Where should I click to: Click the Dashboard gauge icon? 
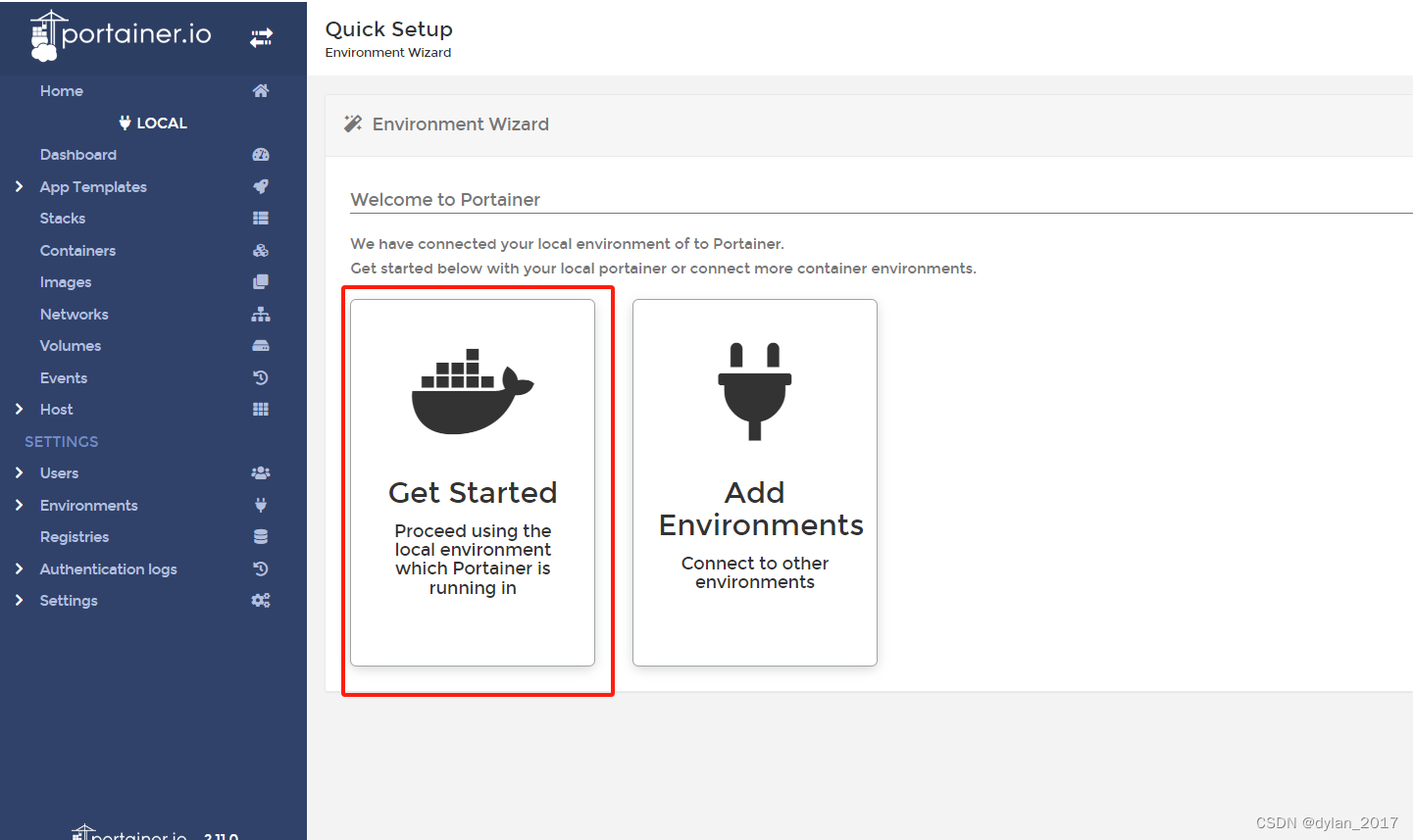click(x=261, y=155)
